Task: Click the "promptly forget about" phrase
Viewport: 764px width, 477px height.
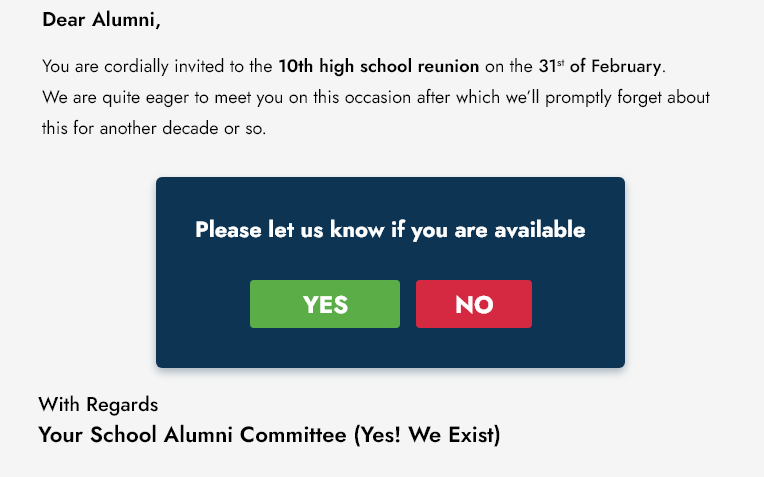Action: (x=627, y=97)
